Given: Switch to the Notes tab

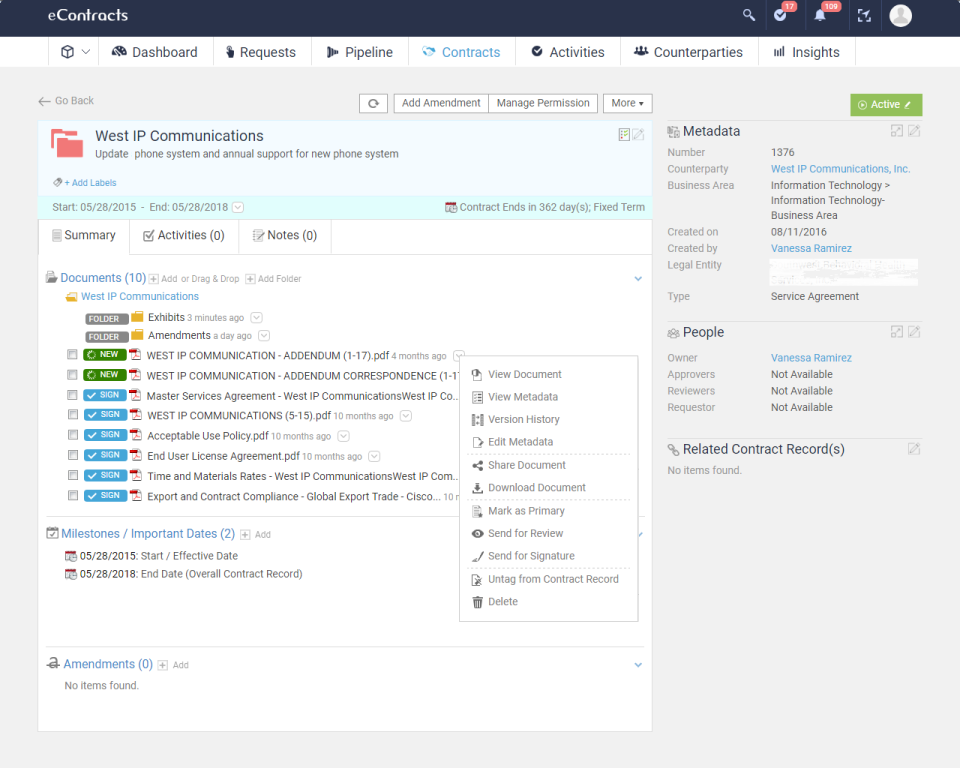Looking at the screenshot, I should (285, 235).
